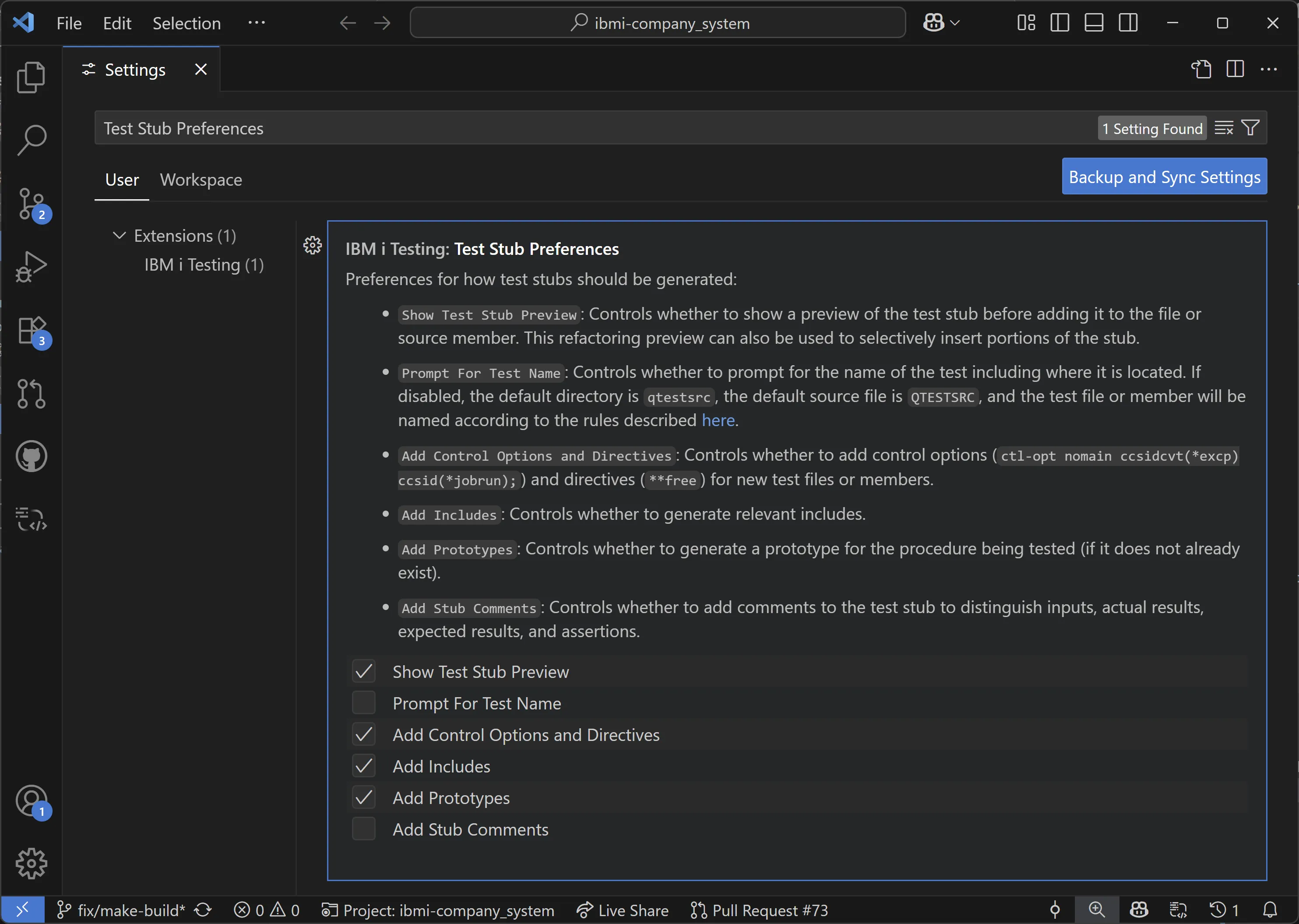Open the IBM i code view icon
This screenshot has height=924, width=1299.
[x=31, y=519]
